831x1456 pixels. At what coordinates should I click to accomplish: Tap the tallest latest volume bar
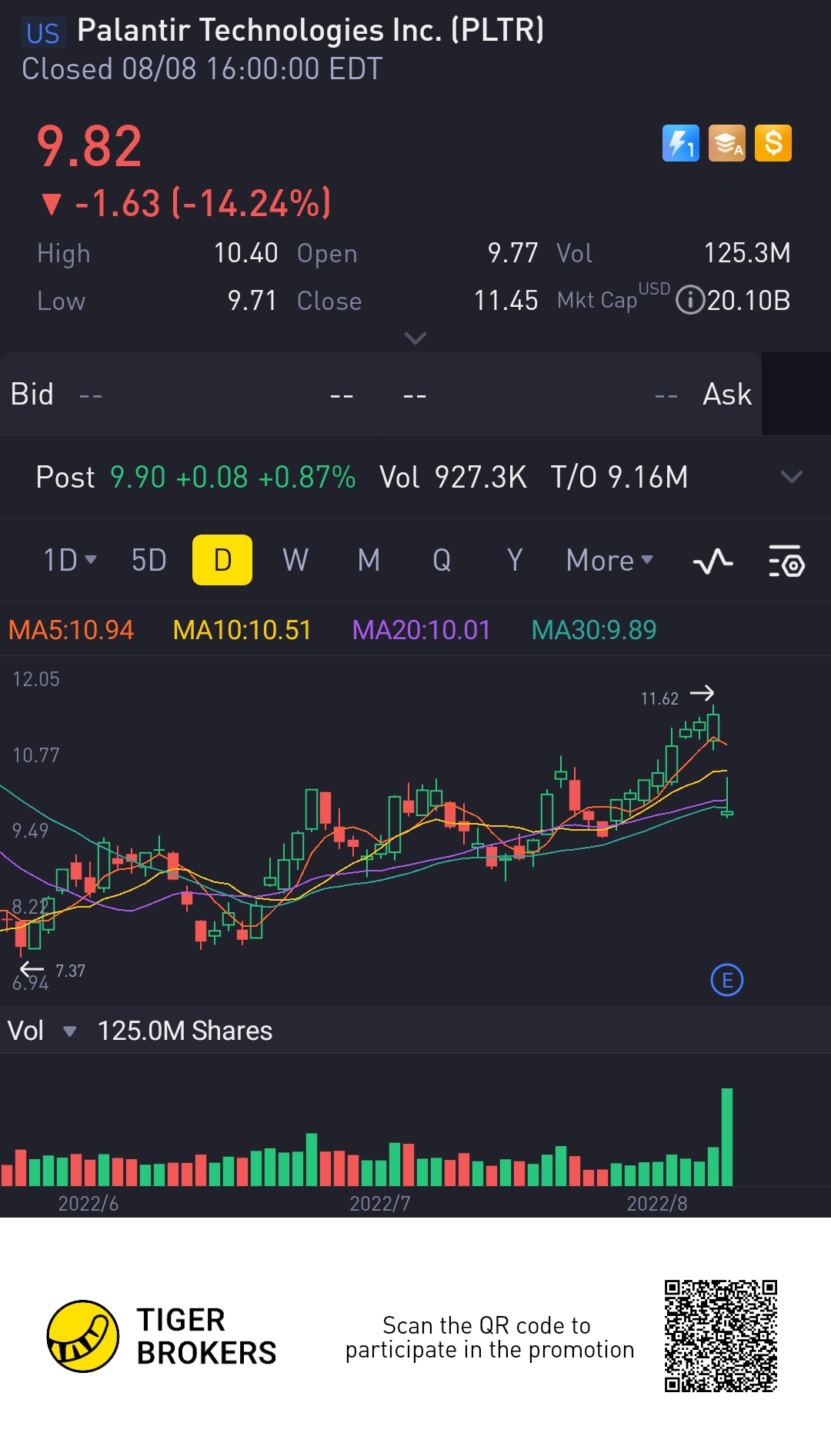pos(727,1137)
